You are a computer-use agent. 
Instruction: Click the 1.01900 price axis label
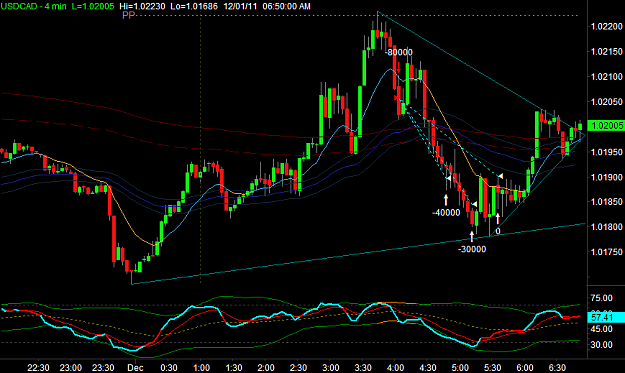(606, 177)
